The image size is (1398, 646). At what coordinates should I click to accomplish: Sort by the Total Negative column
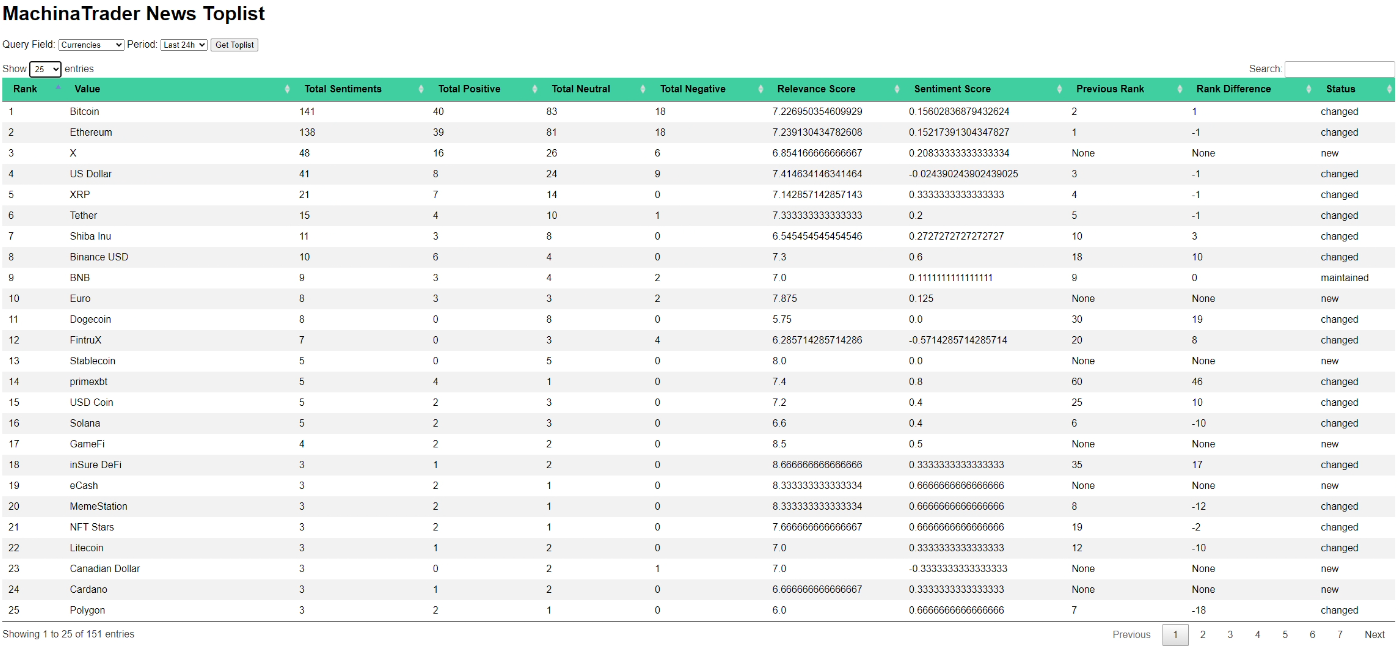pyautogui.click(x=708, y=89)
